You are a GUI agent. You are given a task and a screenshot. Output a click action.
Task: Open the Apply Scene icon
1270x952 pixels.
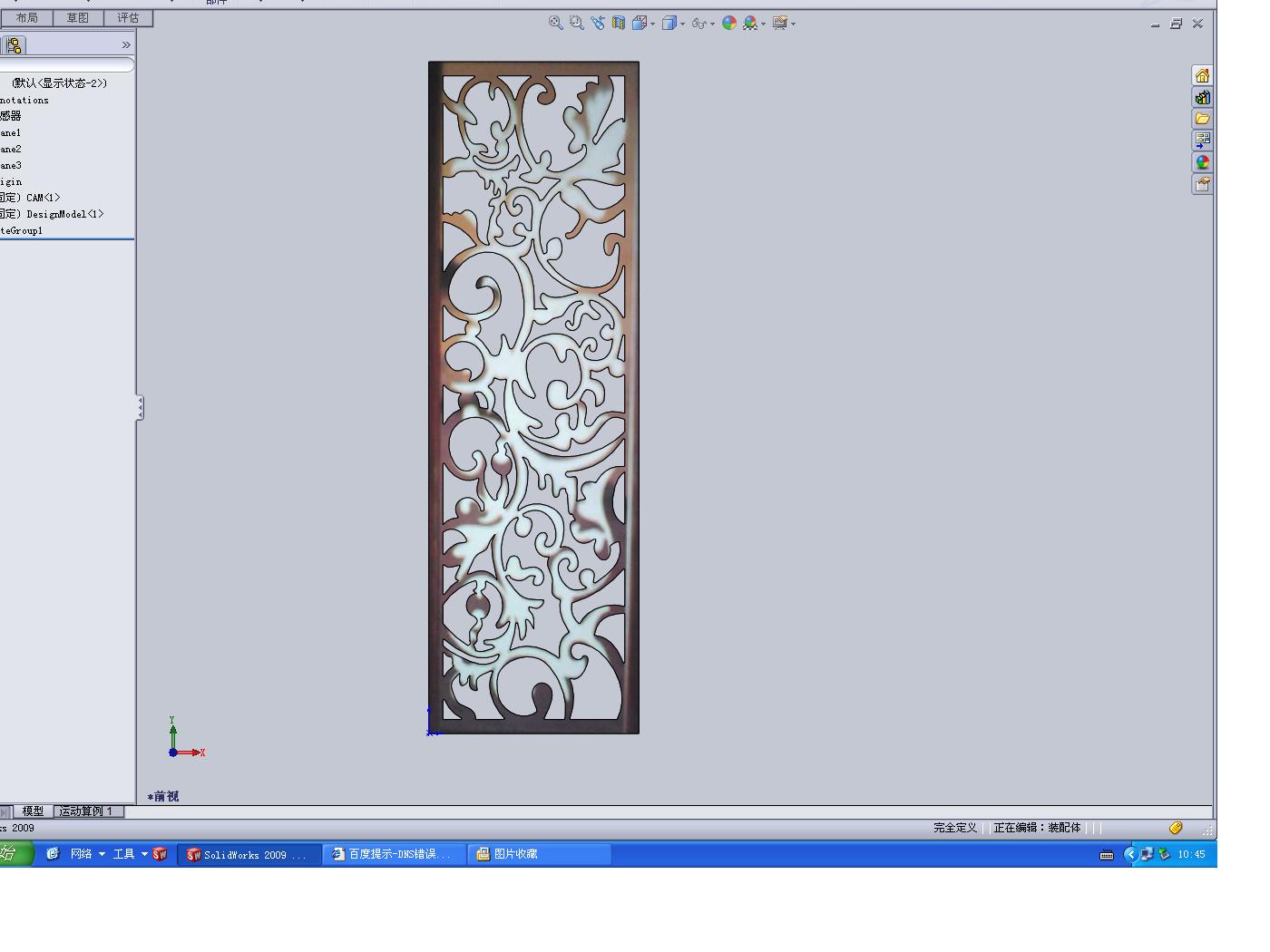750,23
